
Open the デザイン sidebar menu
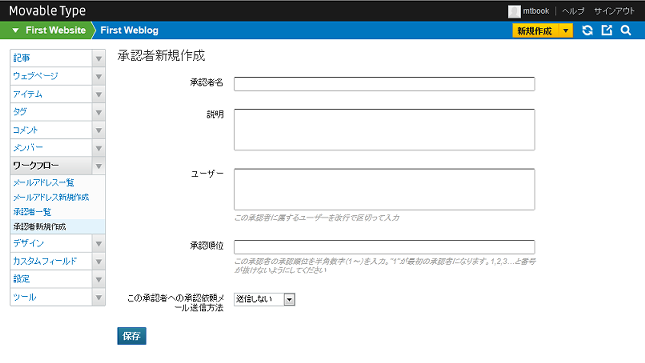51,244
